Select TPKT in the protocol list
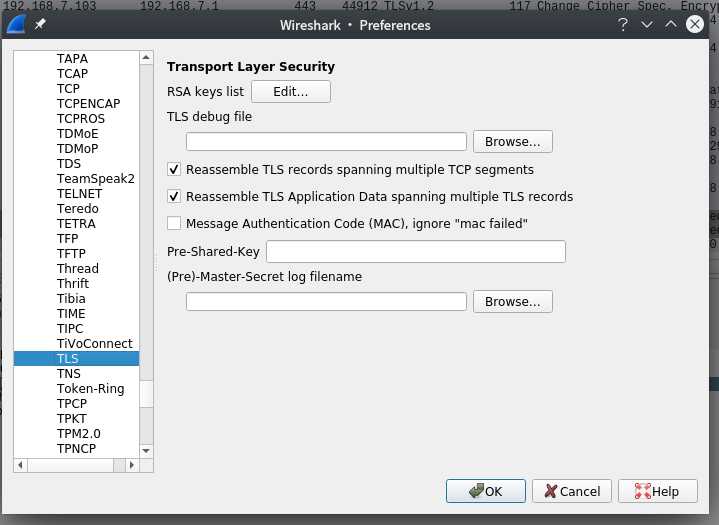Screen dimensions: 719x525 pyautogui.click(x=71, y=419)
